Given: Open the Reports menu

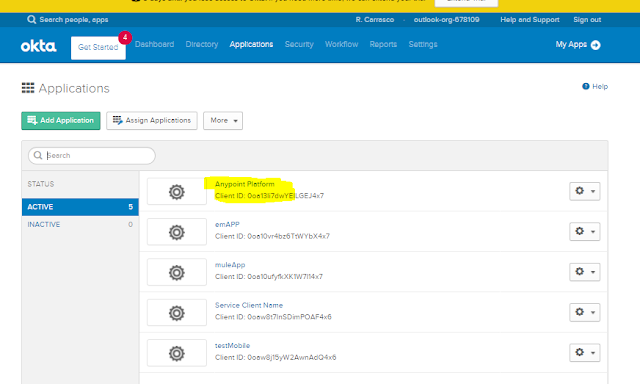Looking at the screenshot, I should pyautogui.click(x=383, y=44).
